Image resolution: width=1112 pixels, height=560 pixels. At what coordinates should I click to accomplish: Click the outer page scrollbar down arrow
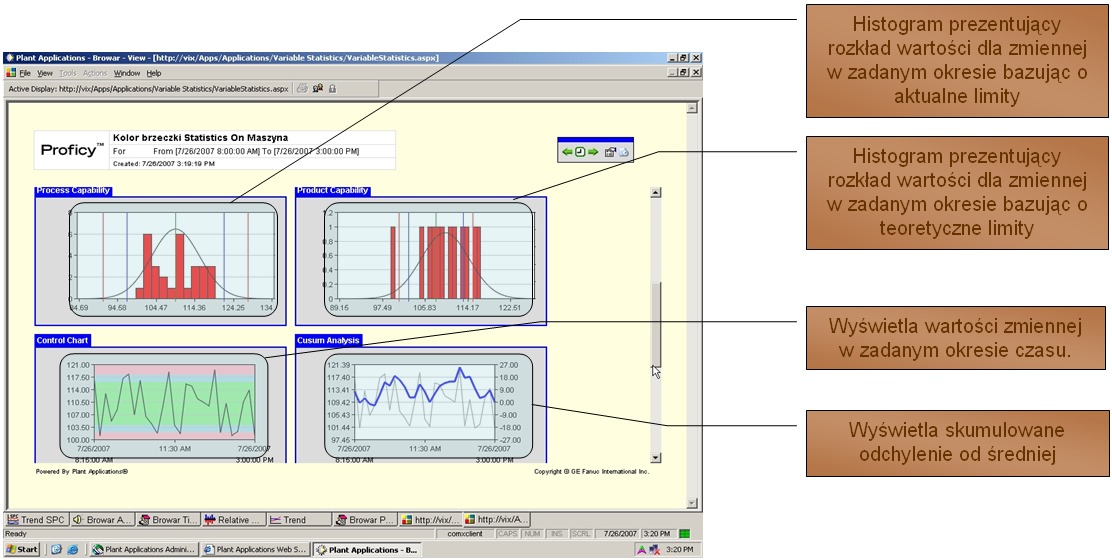pyautogui.click(x=693, y=503)
